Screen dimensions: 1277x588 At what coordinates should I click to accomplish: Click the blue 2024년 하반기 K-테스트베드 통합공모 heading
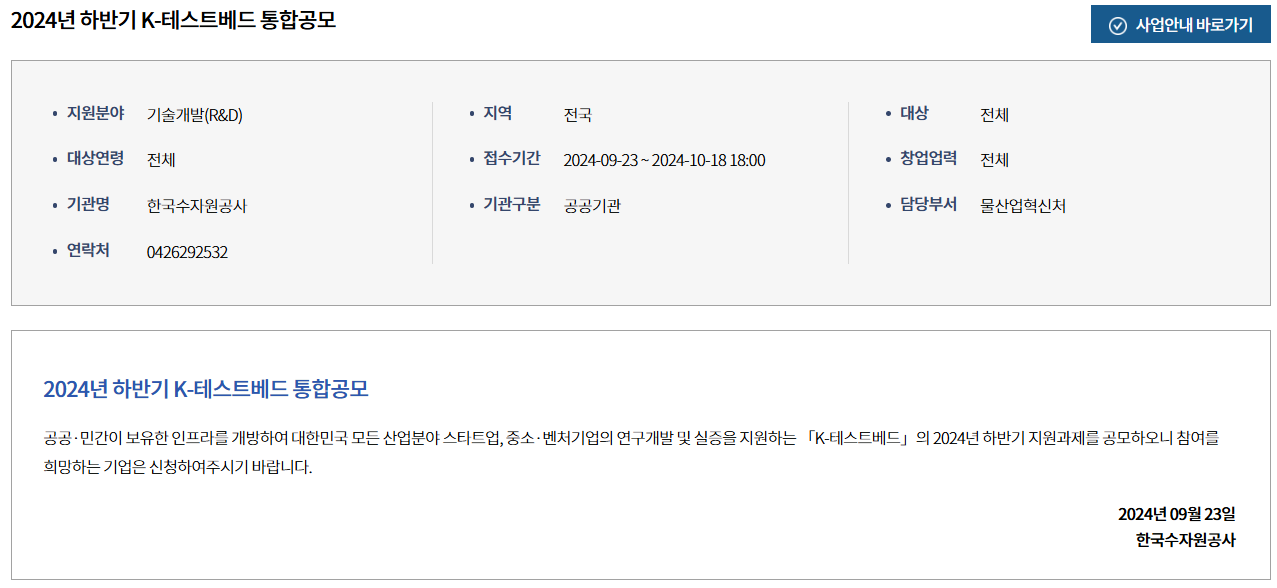206,389
